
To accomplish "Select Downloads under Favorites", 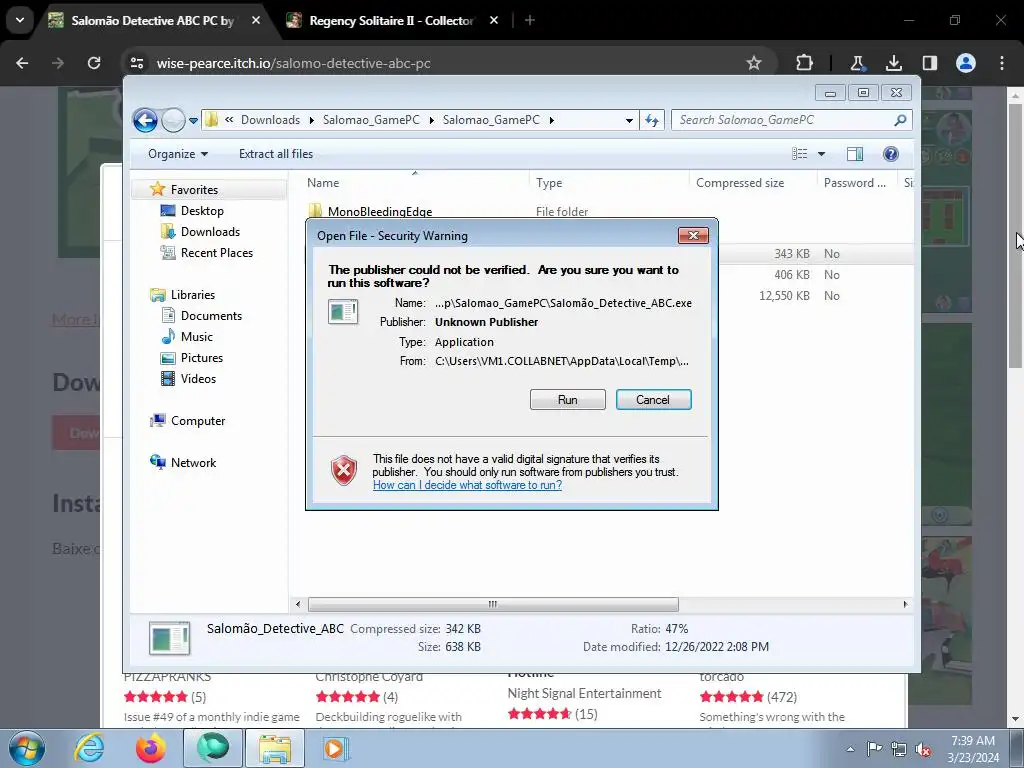I will point(210,232).
